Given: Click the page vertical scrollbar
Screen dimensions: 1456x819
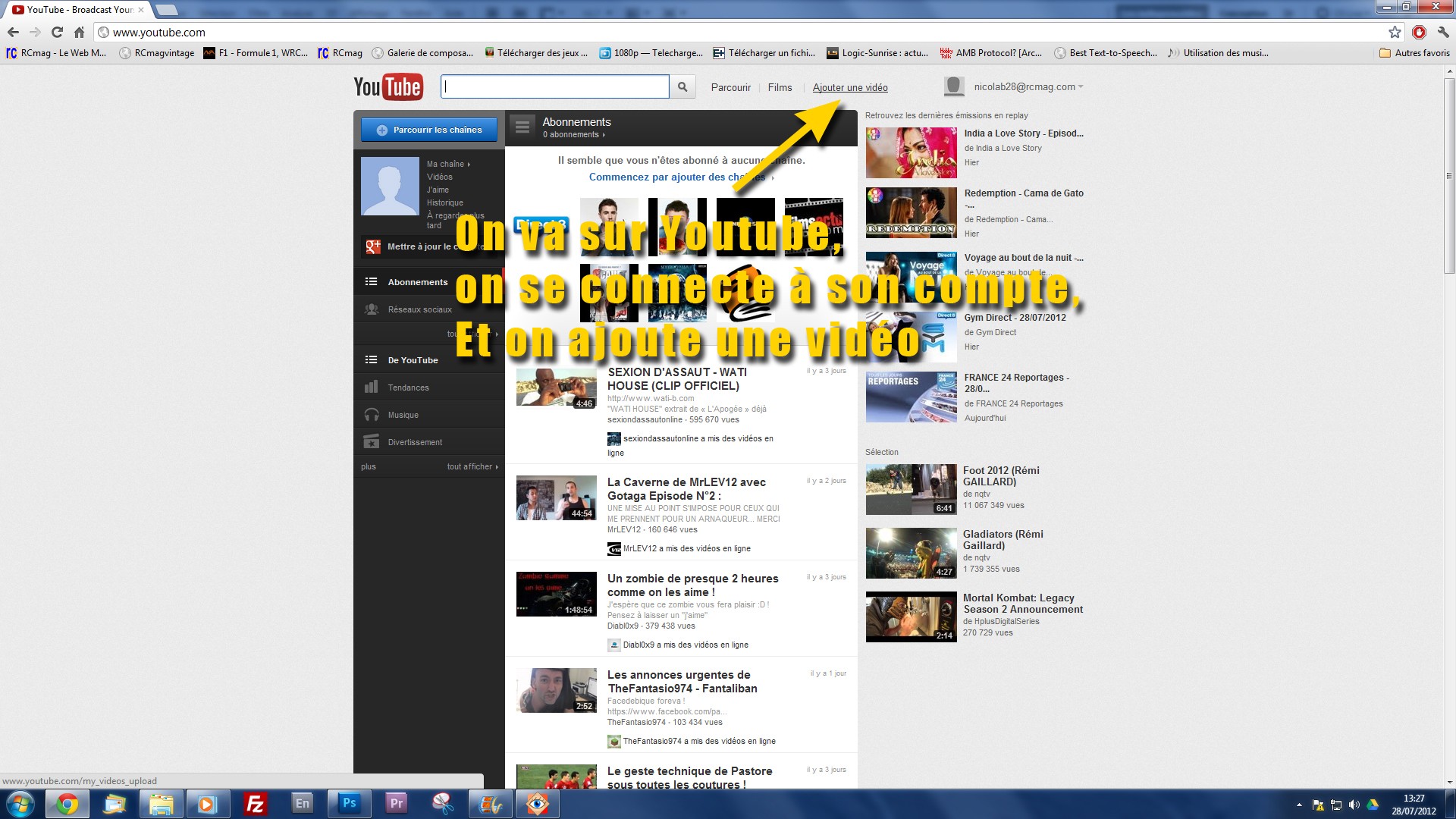Looking at the screenshot, I should point(1449,174).
